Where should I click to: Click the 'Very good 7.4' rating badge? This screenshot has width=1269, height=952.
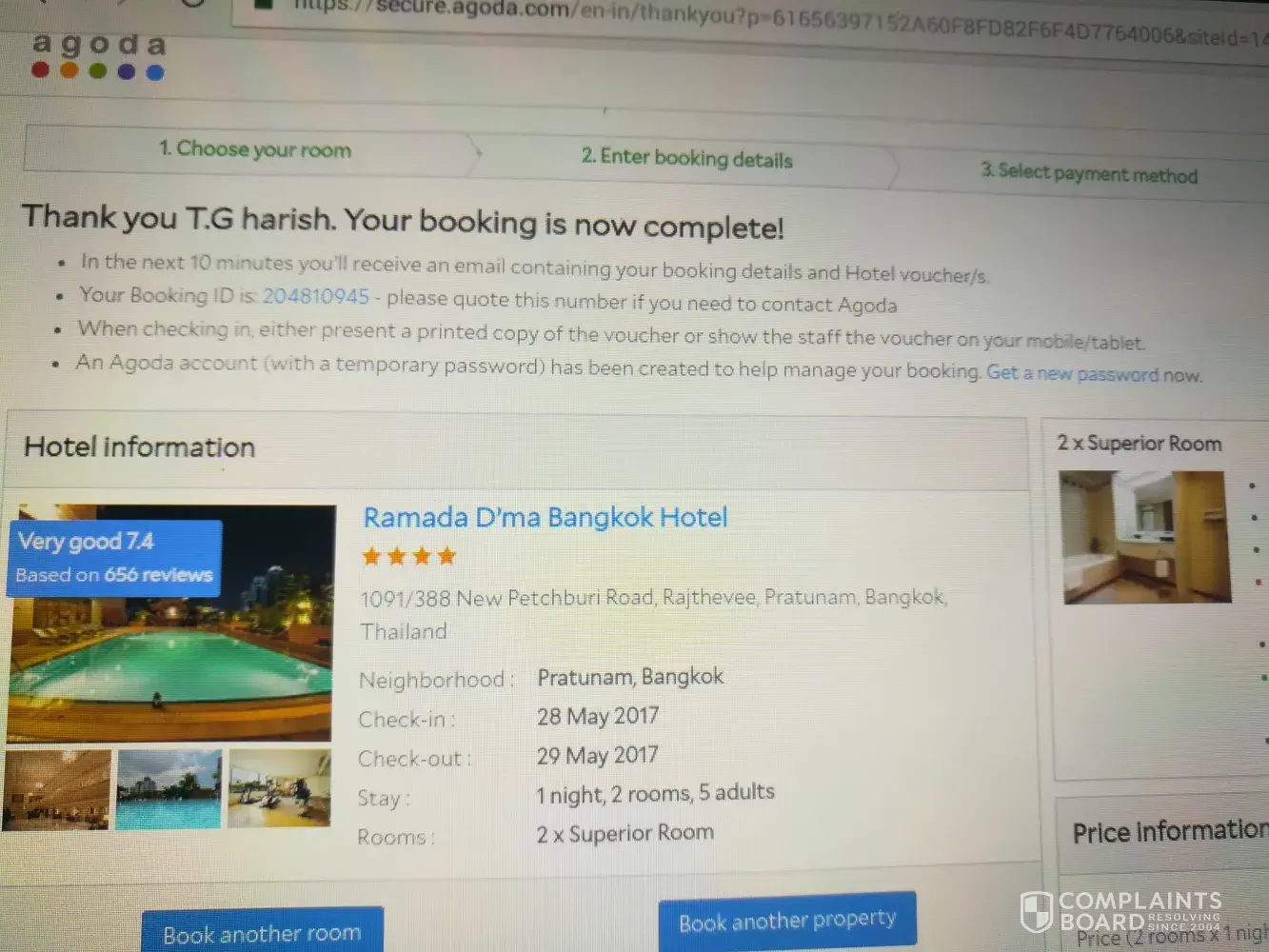click(115, 558)
